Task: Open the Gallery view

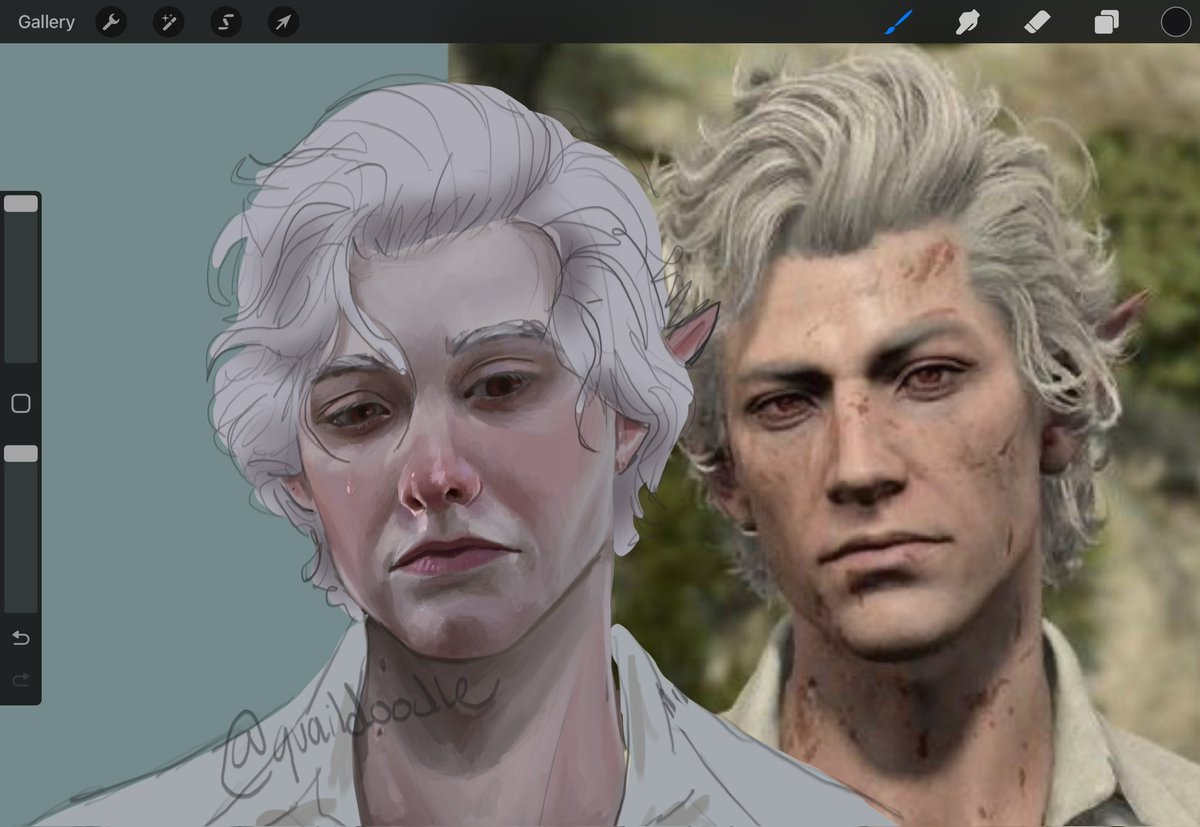Action: (x=46, y=22)
